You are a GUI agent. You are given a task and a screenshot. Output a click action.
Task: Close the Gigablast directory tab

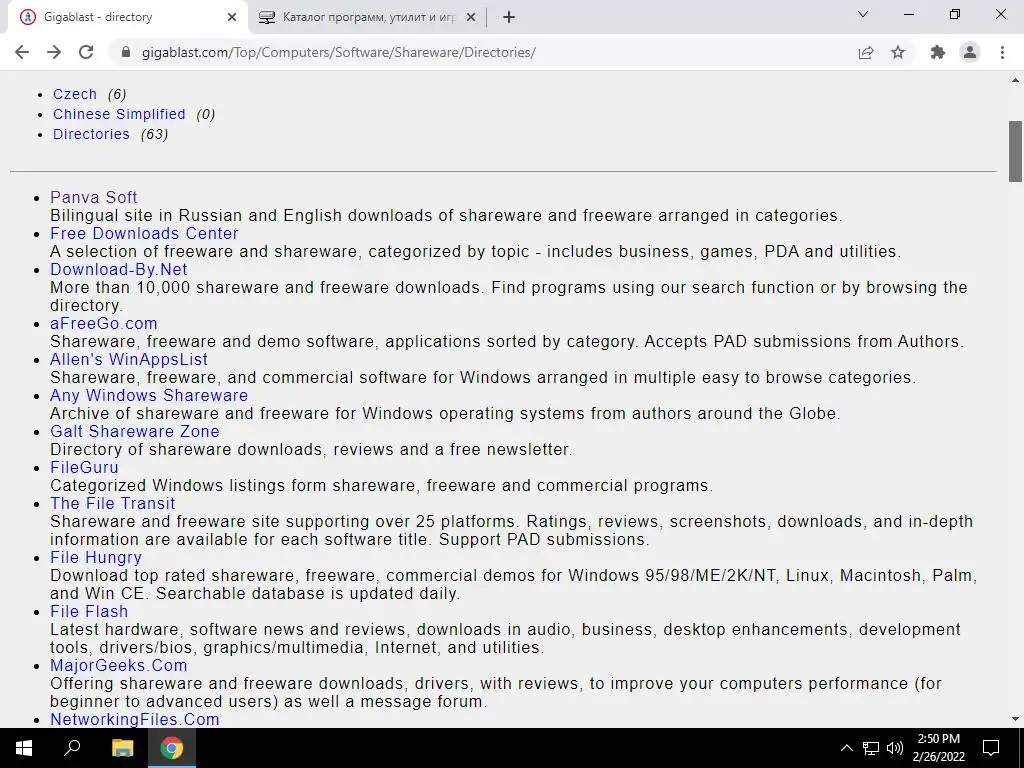tap(232, 18)
